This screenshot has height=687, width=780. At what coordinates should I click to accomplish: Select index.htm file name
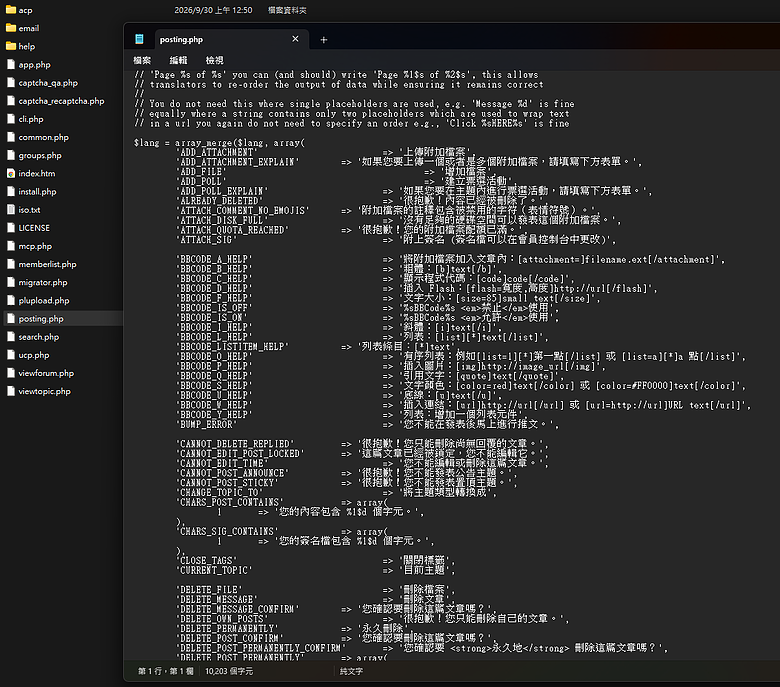37,173
